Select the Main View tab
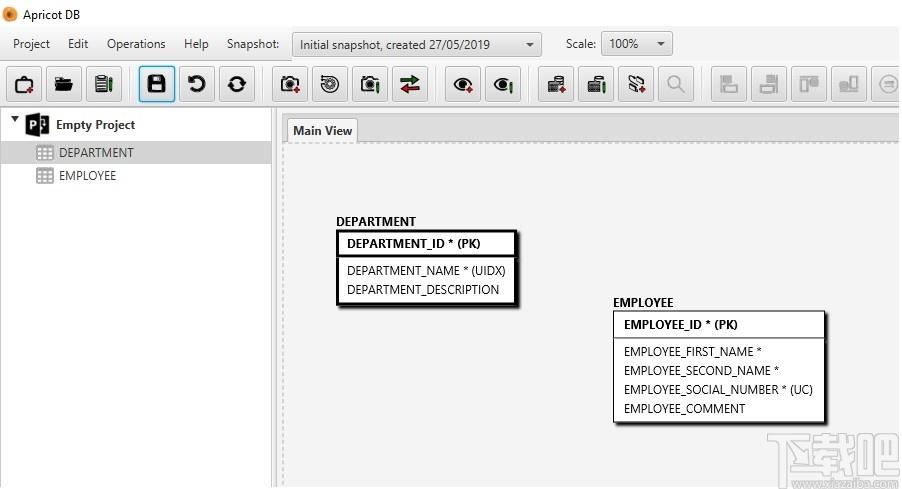Viewport: 902px width, 489px height. (x=323, y=131)
